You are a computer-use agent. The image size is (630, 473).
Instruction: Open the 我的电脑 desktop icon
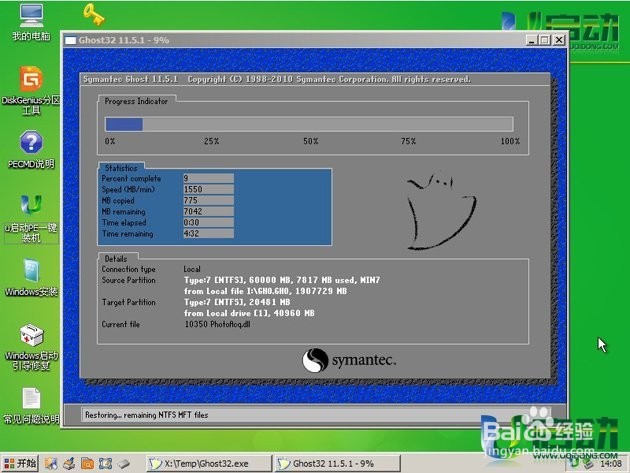click(x=31, y=22)
